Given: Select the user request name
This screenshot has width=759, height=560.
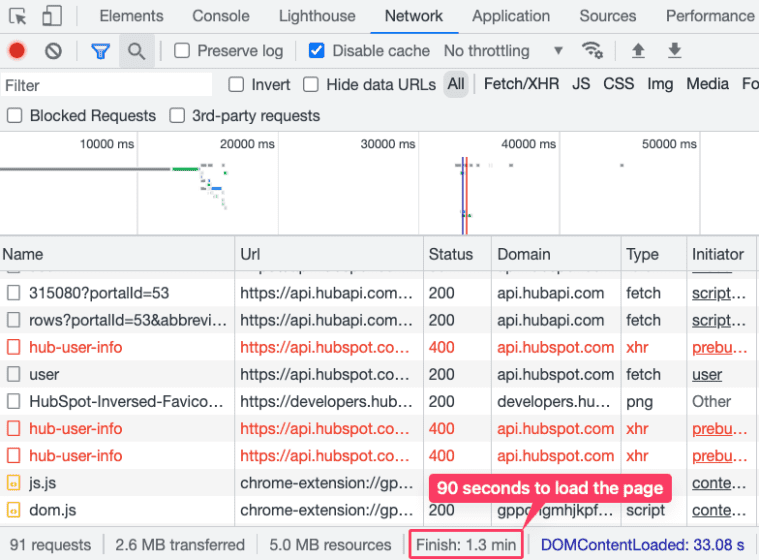Looking at the screenshot, I should [x=44, y=374].
